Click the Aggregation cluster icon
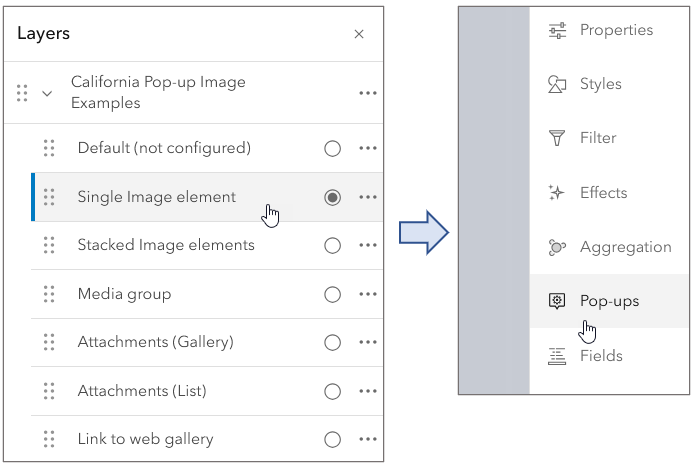This screenshot has height=467, width=695. pyautogui.click(x=557, y=247)
